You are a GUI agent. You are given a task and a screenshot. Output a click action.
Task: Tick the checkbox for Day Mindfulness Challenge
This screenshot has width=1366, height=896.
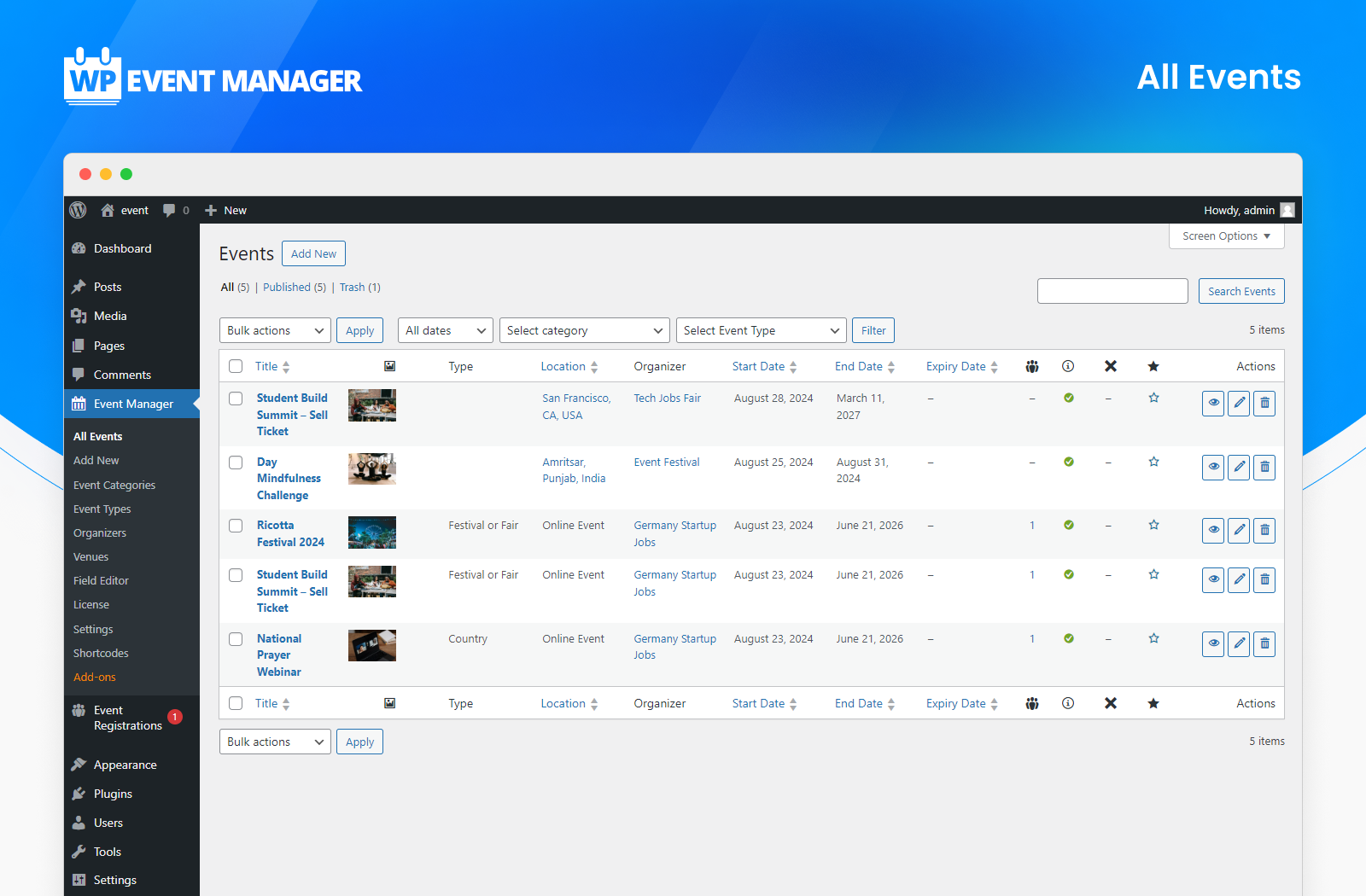(236, 463)
